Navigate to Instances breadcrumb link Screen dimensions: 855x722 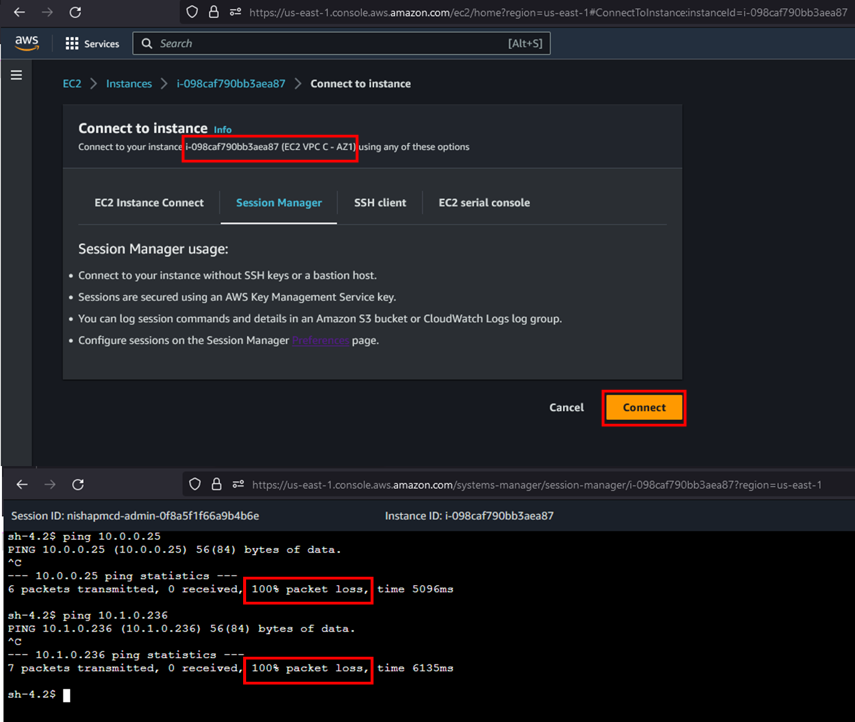(x=129, y=84)
